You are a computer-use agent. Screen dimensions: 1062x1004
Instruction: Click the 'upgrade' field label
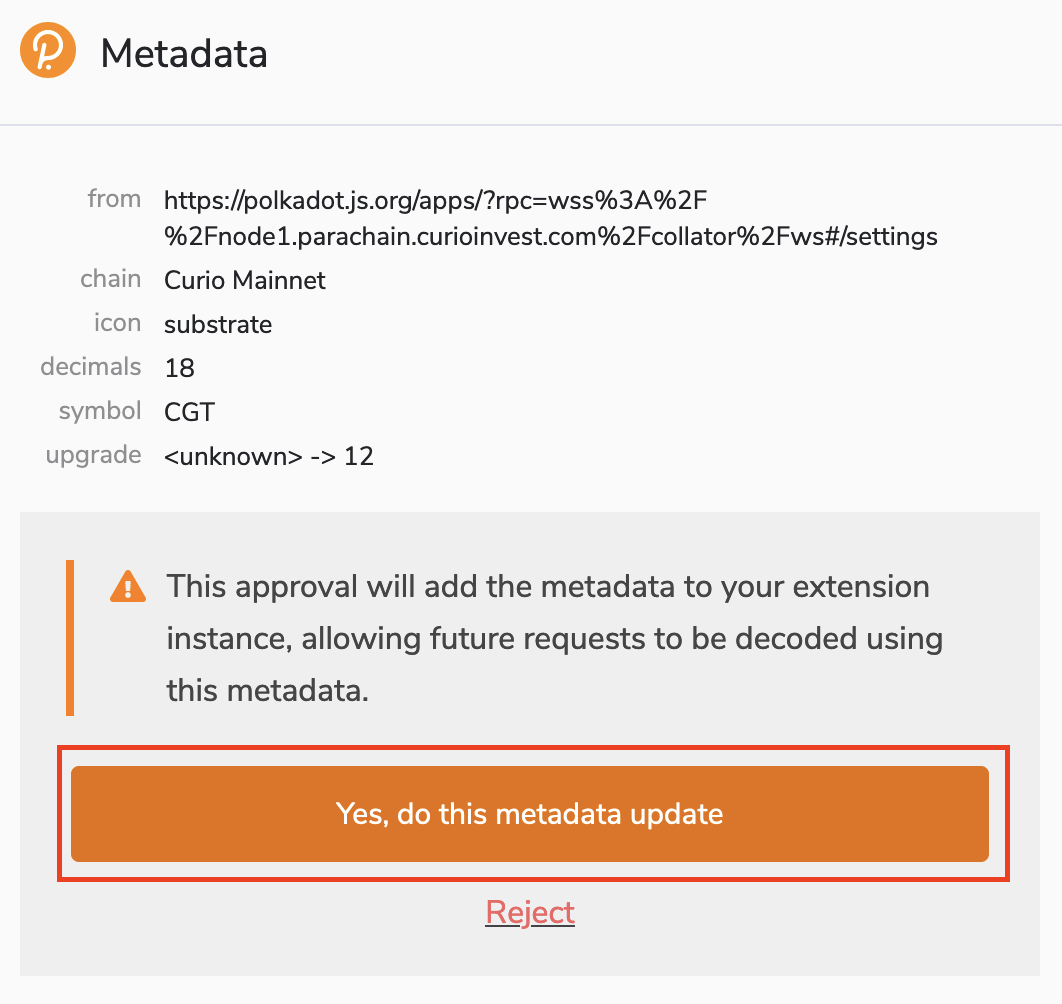click(93, 455)
